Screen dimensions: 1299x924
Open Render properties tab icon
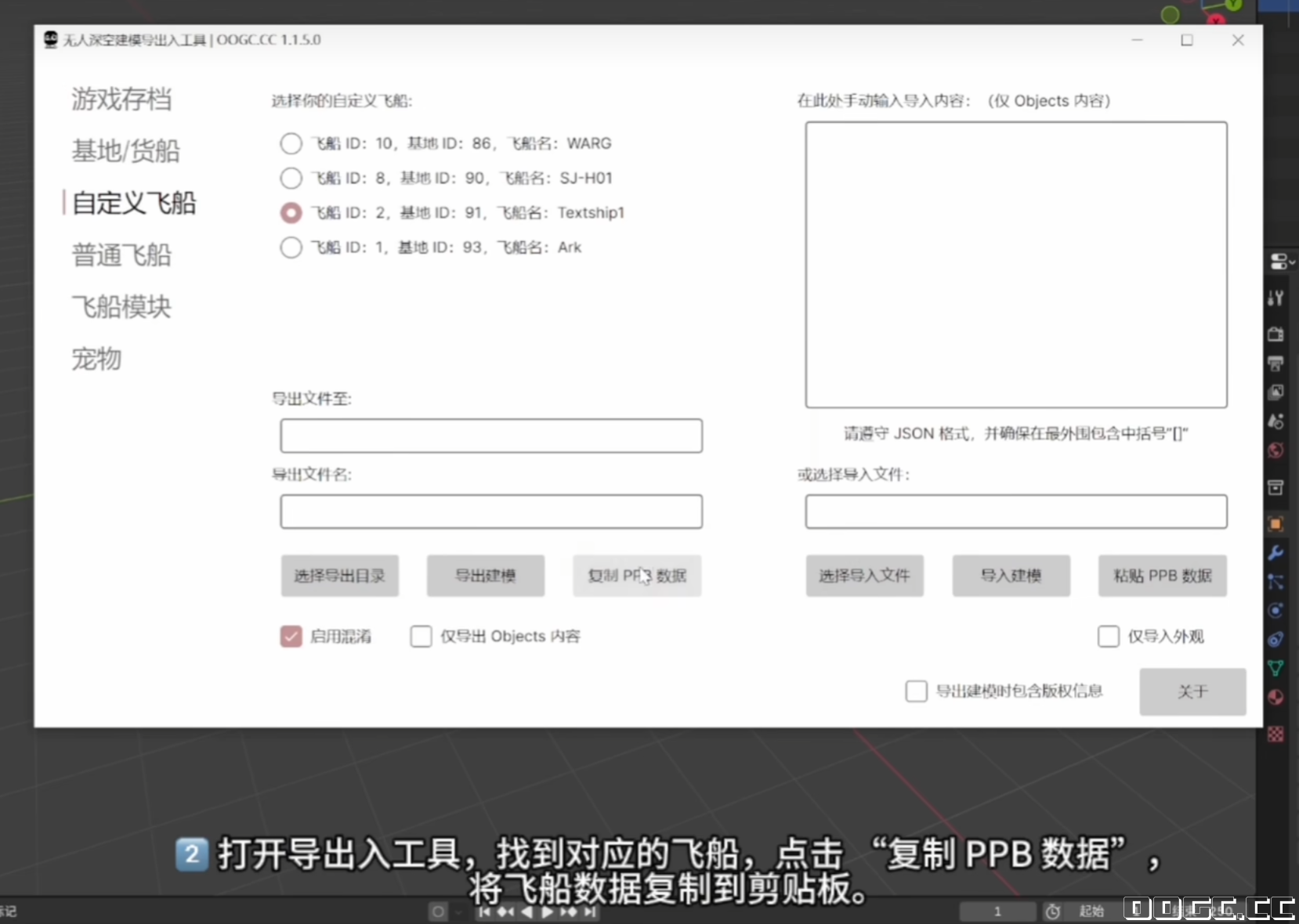tap(1275, 334)
